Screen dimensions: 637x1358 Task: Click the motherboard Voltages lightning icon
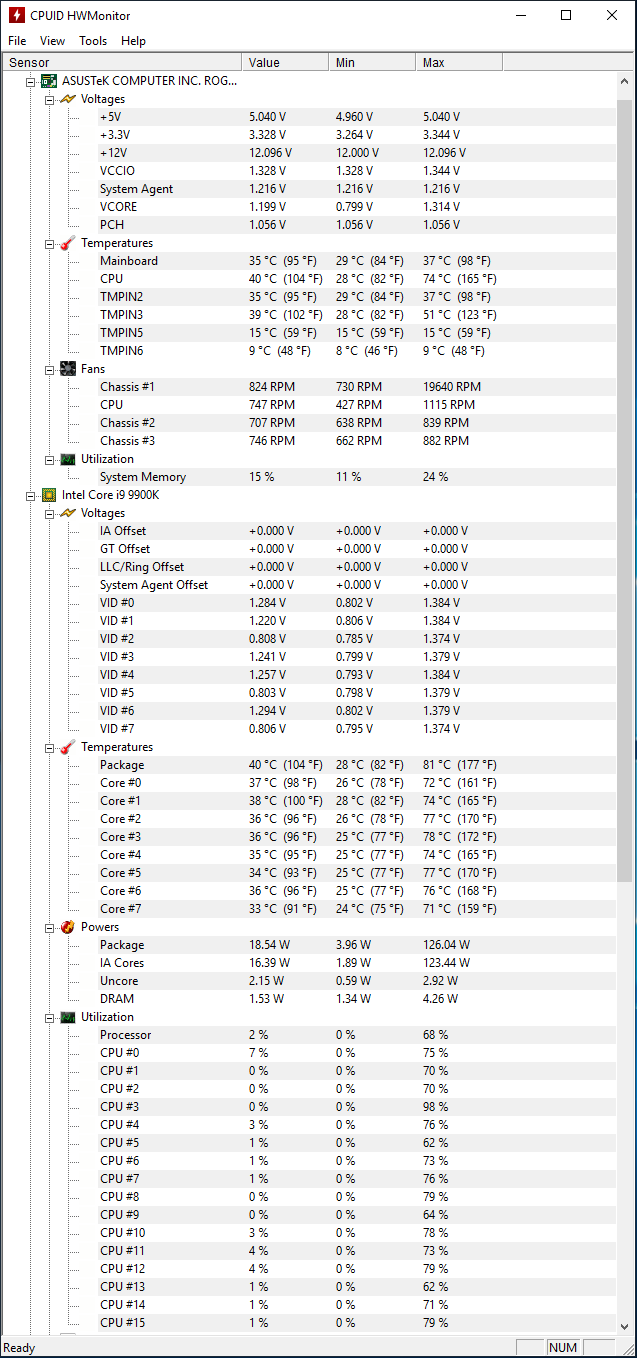67,99
